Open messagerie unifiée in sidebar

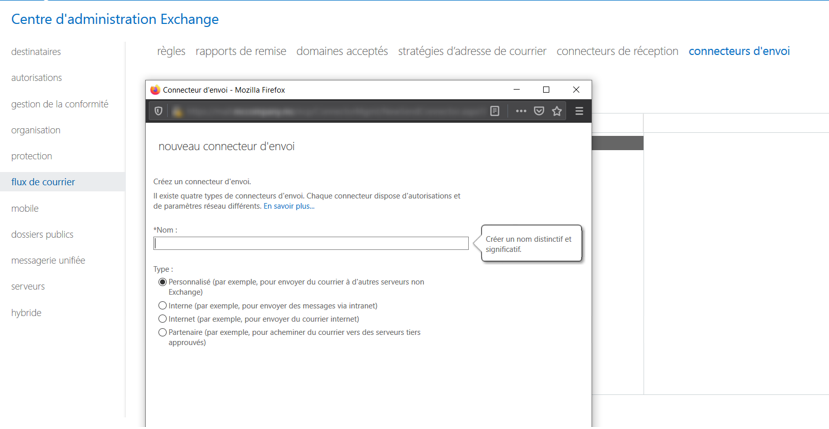coord(48,260)
